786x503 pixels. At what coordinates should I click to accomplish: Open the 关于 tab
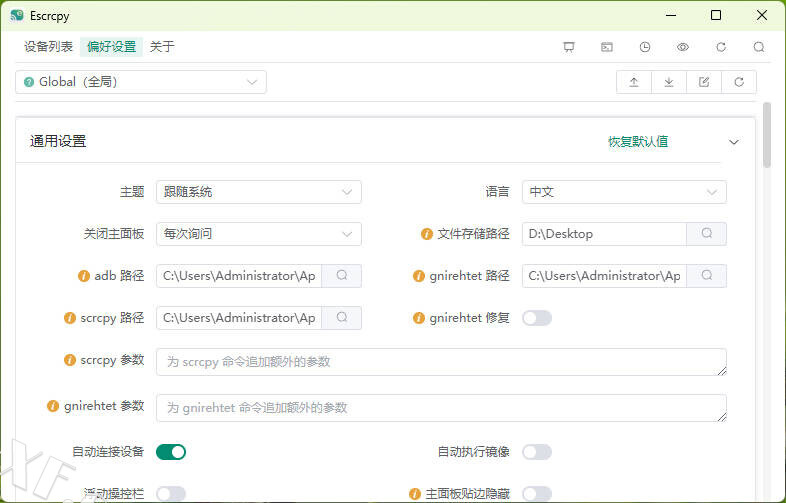pos(162,47)
